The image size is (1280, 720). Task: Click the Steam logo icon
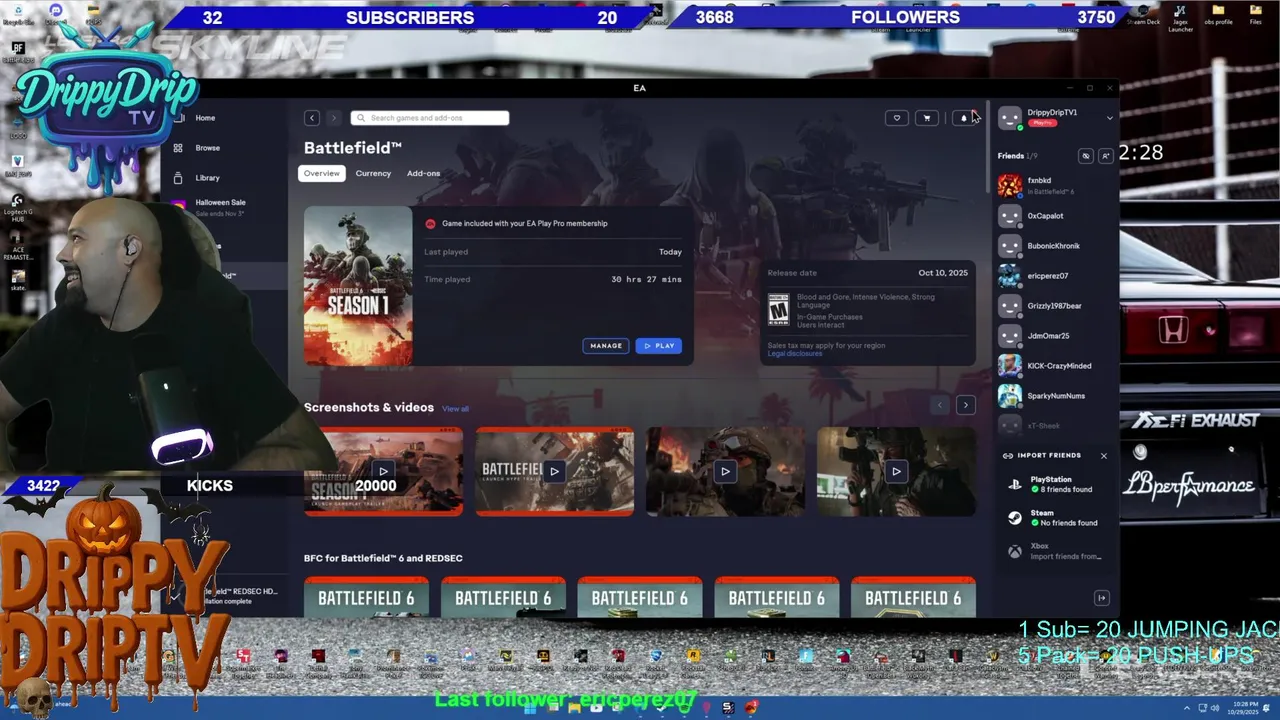point(1014,518)
